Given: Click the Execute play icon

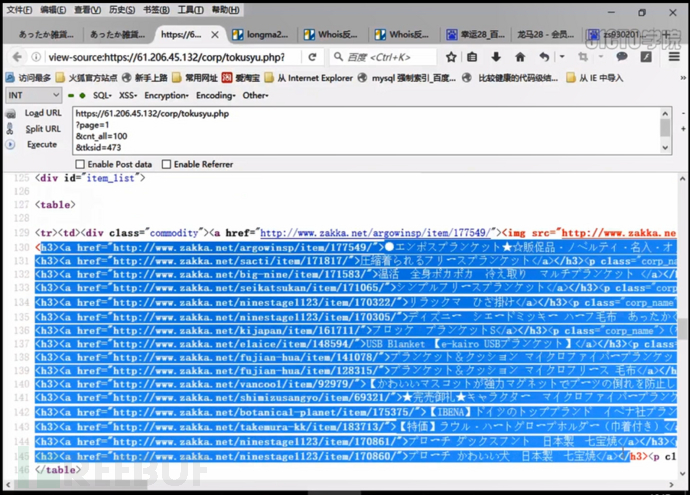Looking at the screenshot, I should [x=11, y=144].
